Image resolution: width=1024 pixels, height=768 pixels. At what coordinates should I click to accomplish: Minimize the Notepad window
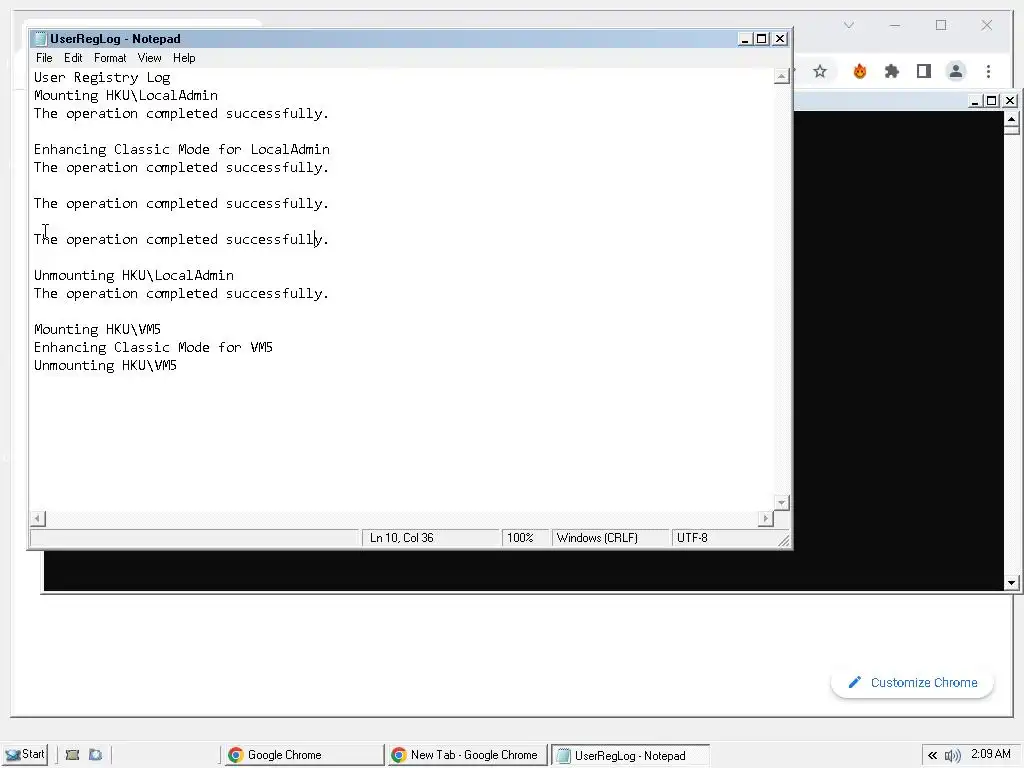[x=744, y=39]
